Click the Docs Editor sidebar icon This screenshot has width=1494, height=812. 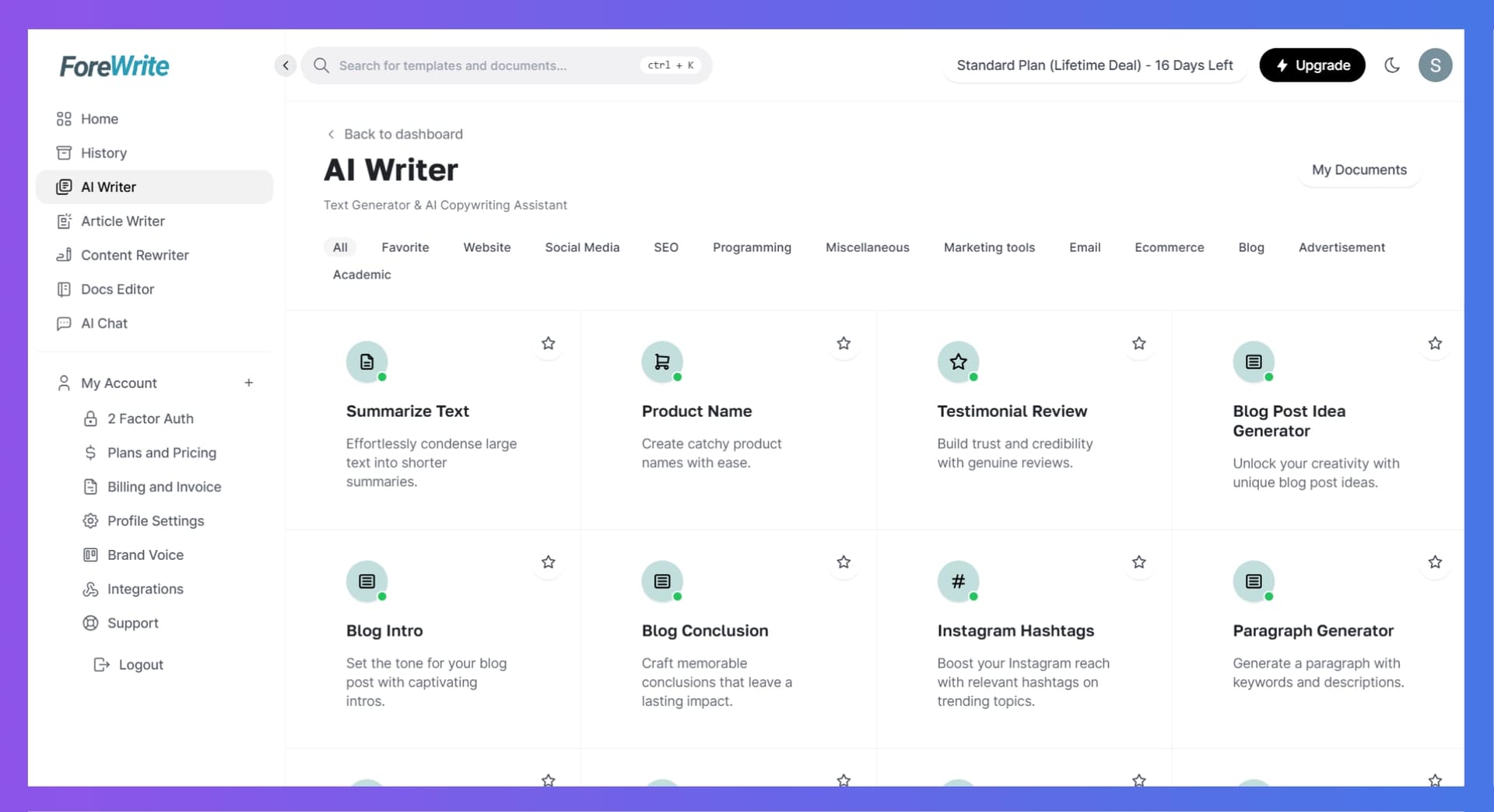pyautogui.click(x=64, y=289)
